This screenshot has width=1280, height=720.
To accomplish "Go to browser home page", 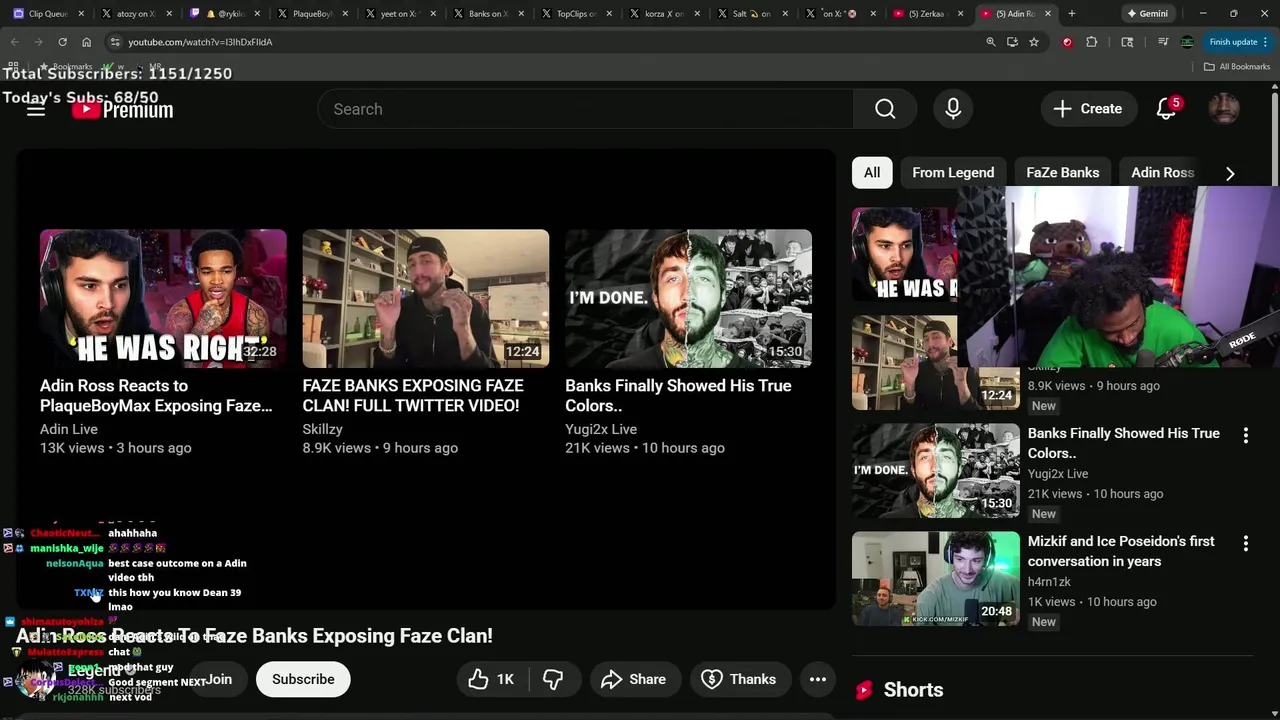I will pyautogui.click(x=87, y=42).
